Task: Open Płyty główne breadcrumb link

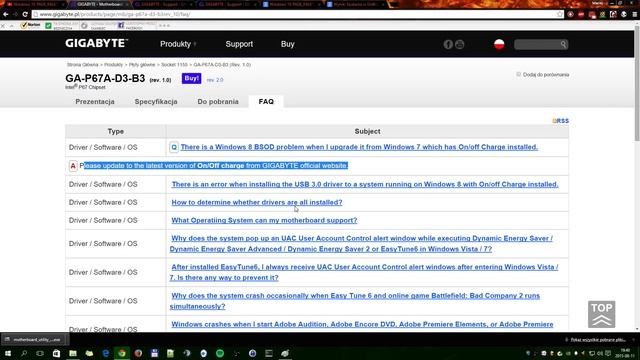Action: tap(142, 64)
